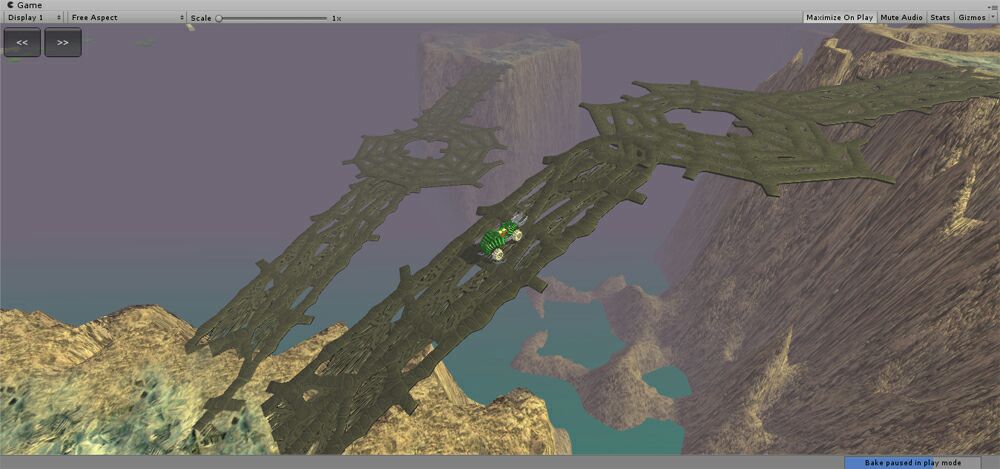Toggle the Stats overlay
This screenshot has height=469, width=1000.
pos(940,17)
